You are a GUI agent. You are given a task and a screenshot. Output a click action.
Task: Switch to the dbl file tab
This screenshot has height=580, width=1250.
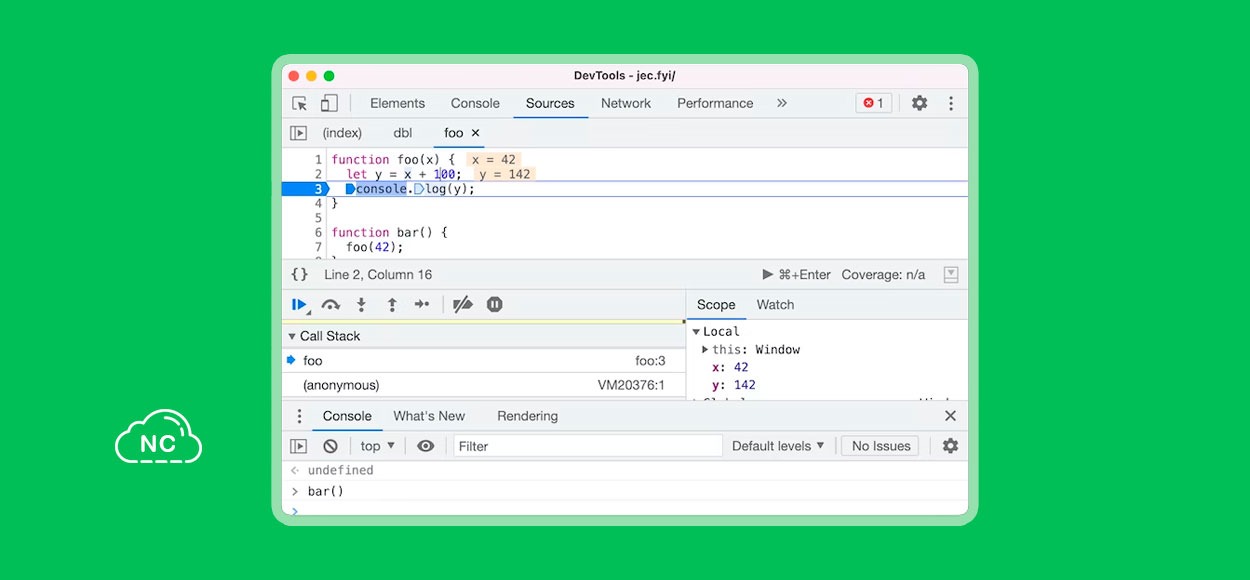403,133
